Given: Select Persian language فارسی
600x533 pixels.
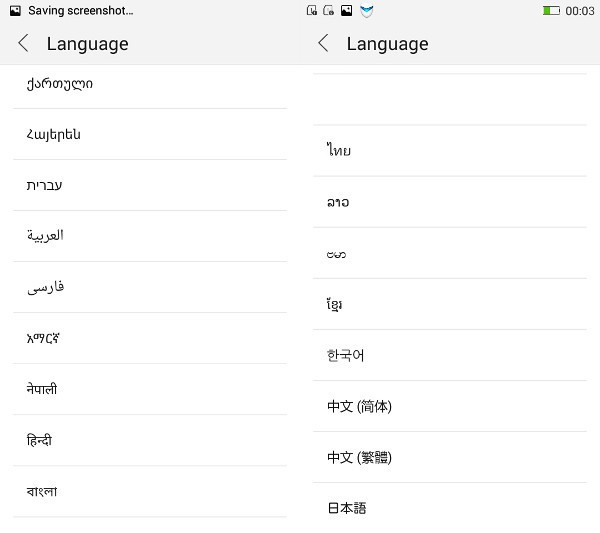Looking at the screenshot, I should click(x=45, y=287).
